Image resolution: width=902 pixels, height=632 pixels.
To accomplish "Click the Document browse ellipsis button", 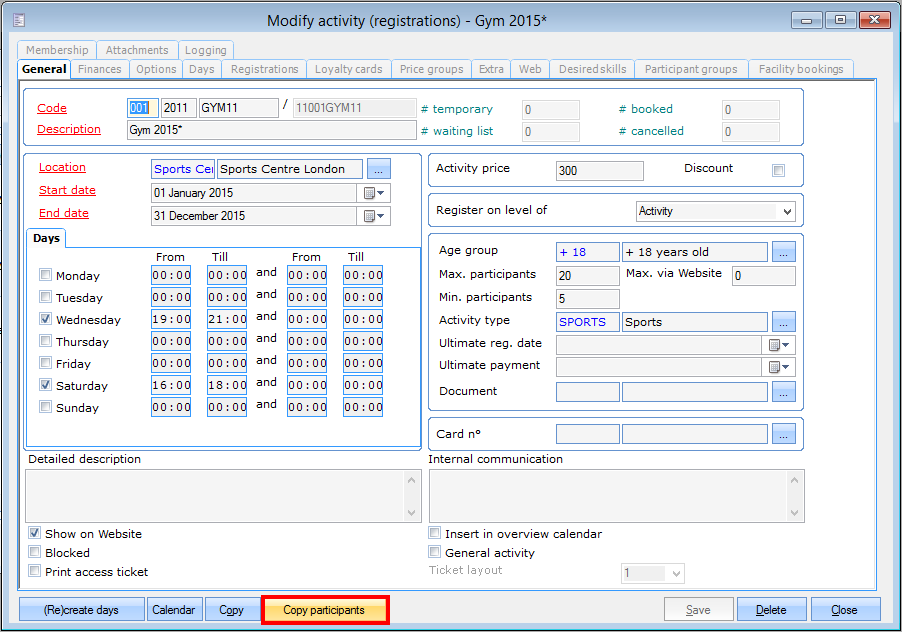I will pyautogui.click(x=783, y=392).
